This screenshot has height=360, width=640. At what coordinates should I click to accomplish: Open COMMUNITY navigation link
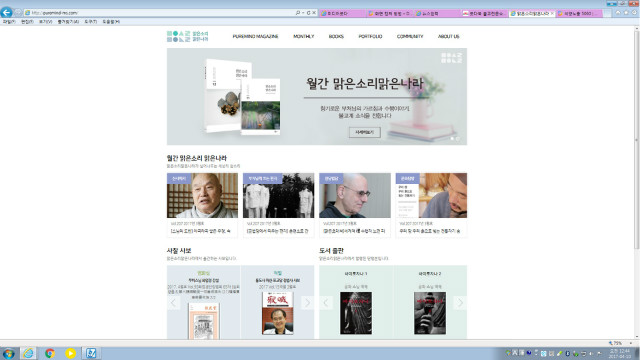click(410, 36)
